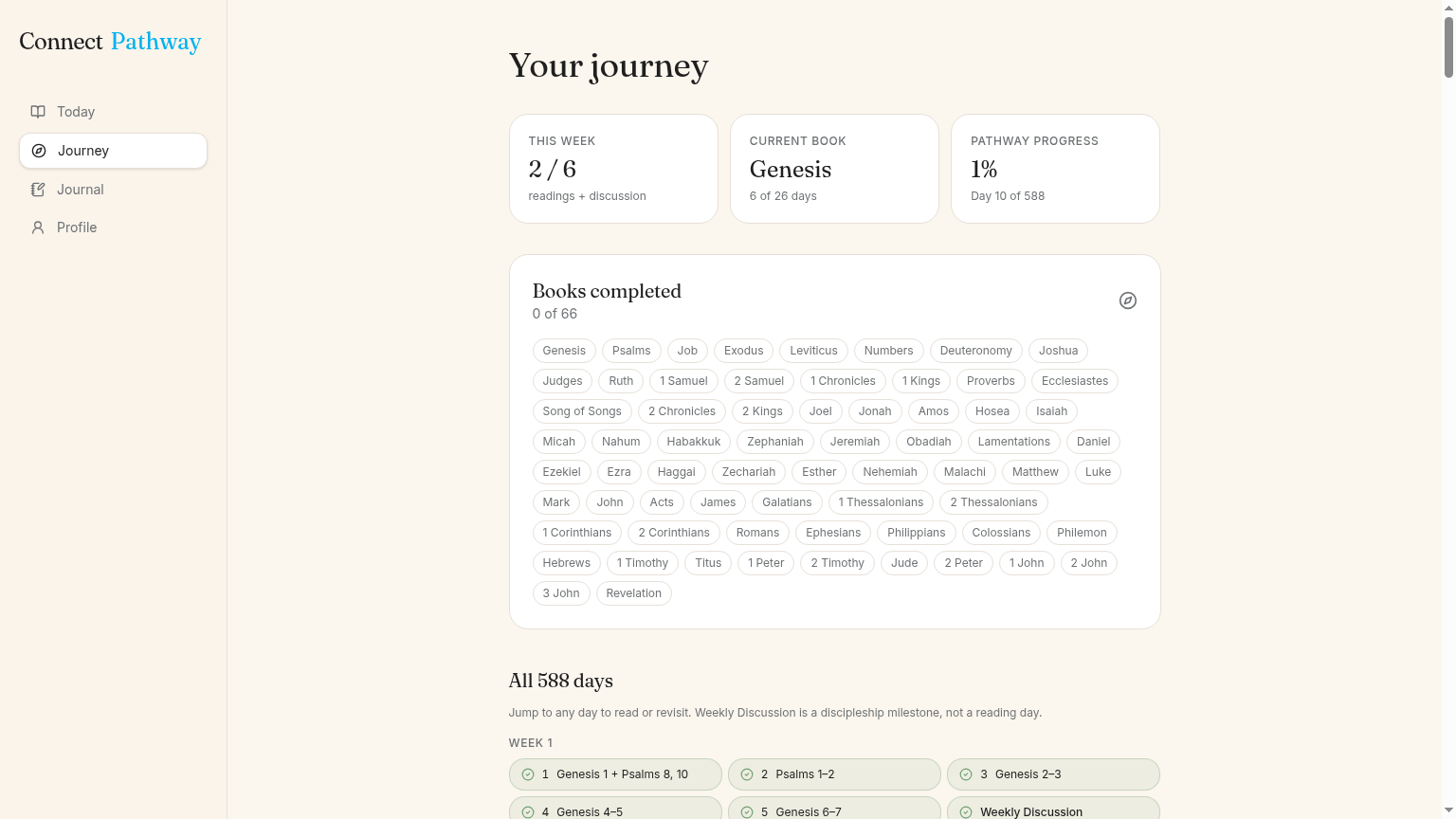
Task: Click the Matthew book chip
Action: click(x=1035, y=472)
